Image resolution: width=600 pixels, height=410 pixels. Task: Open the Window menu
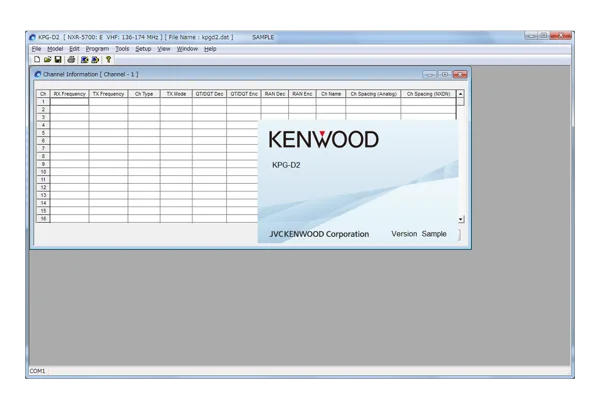(x=187, y=49)
